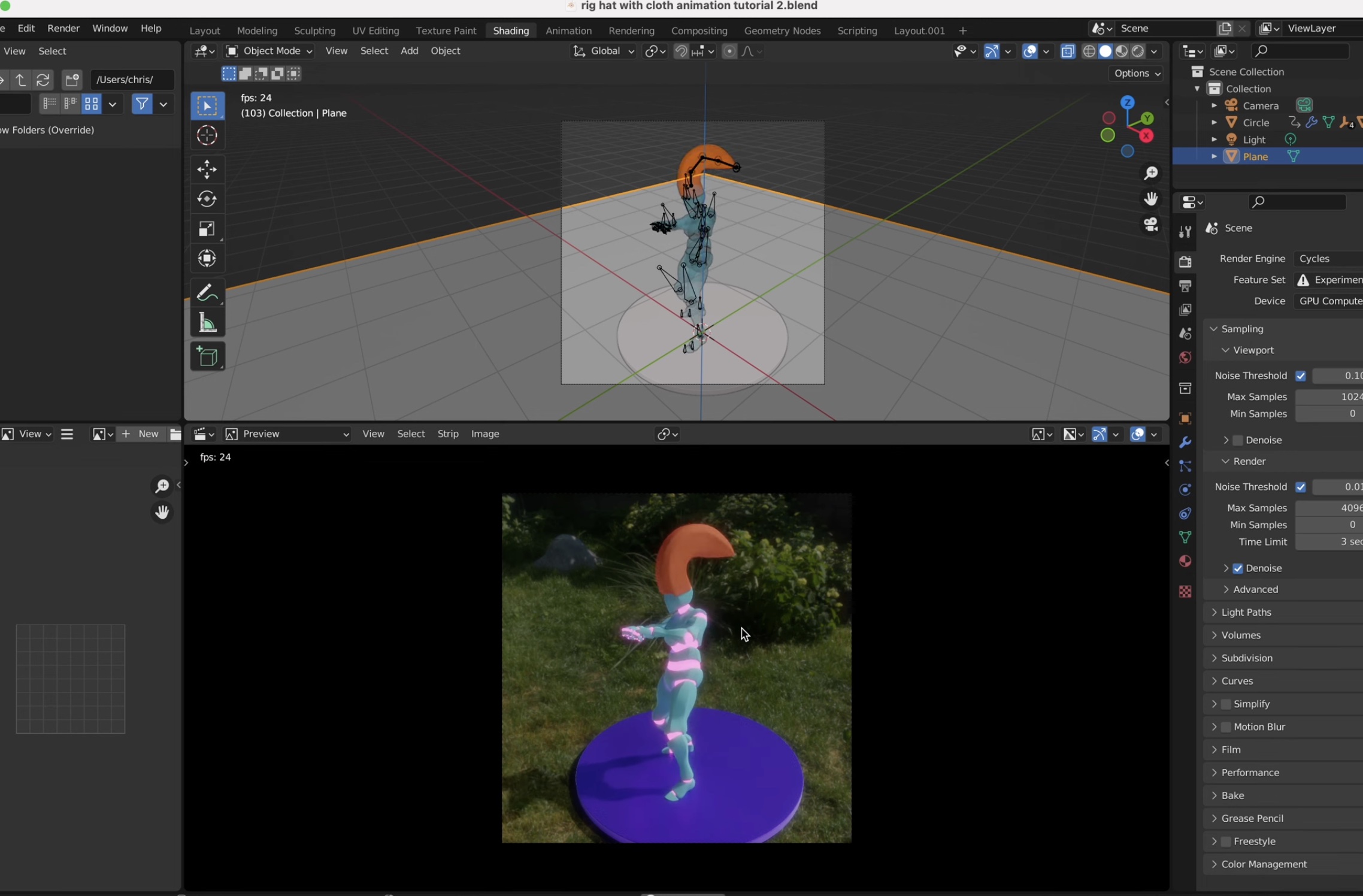Collapse the Collection in the outliner
The width and height of the screenshot is (1363, 896).
(x=1196, y=88)
